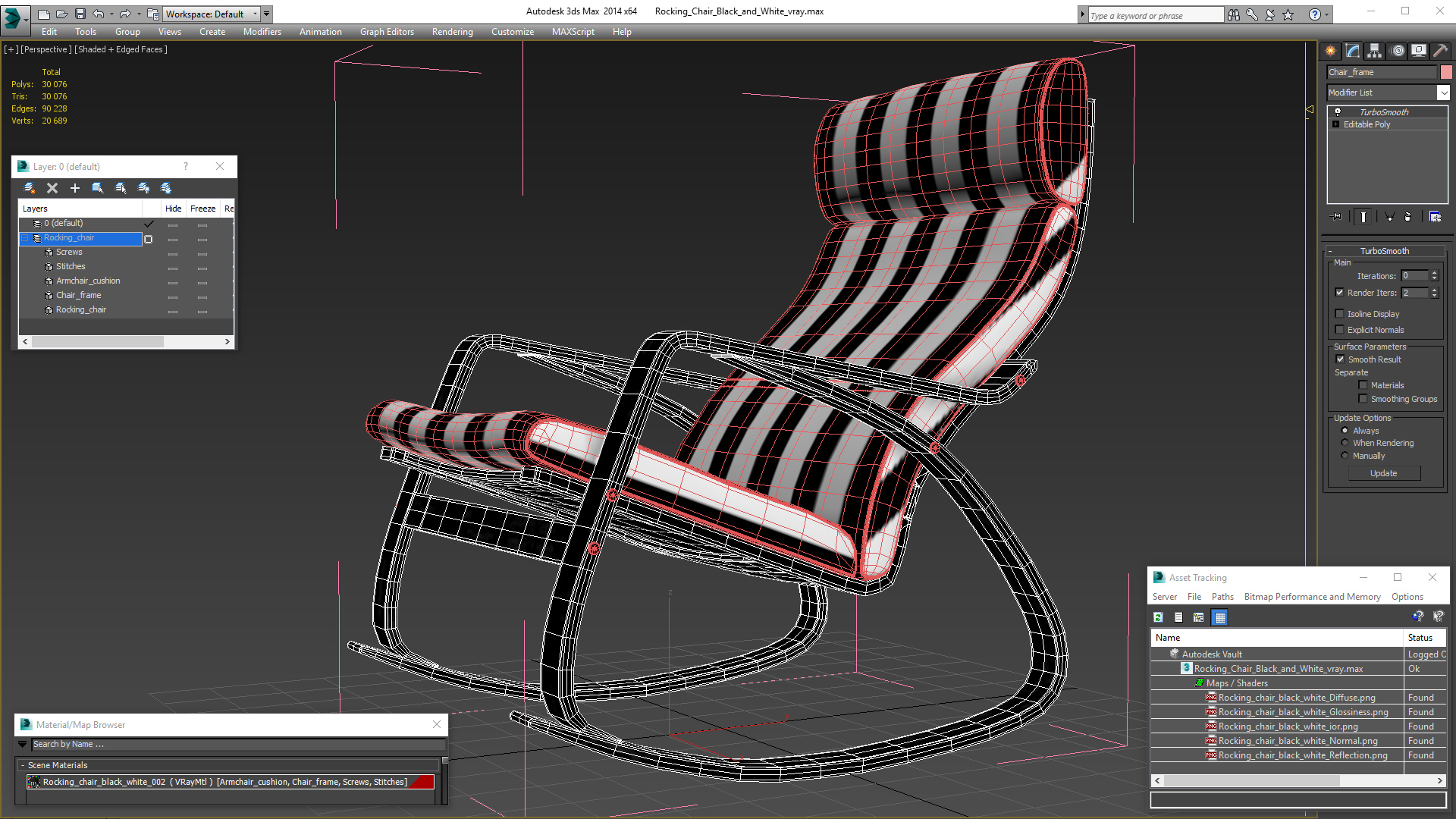Enable Explicit Normals checkbox
Image resolution: width=1456 pixels, height=819 pixels.
coord(1339,330)
